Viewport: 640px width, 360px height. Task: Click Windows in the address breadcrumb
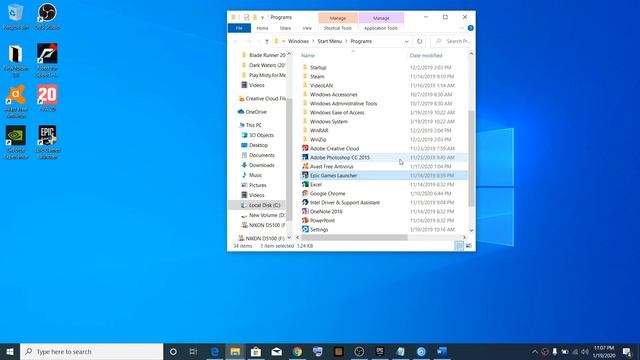pyautogui.click(x=298, y=41)
